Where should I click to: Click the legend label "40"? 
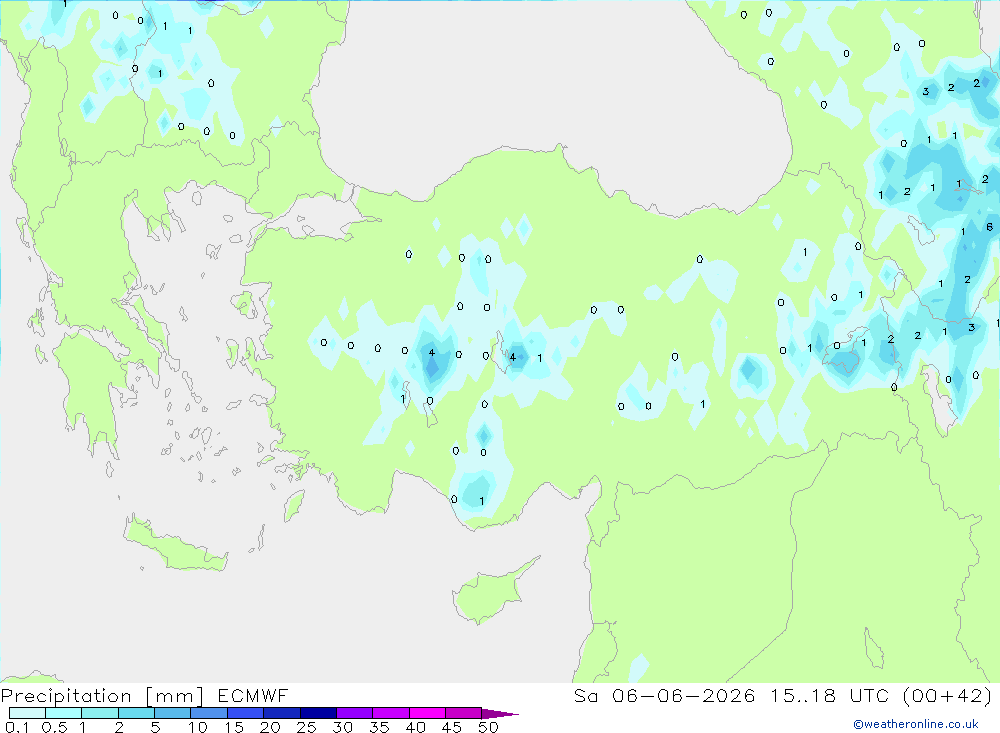click(x=416, y=727)
